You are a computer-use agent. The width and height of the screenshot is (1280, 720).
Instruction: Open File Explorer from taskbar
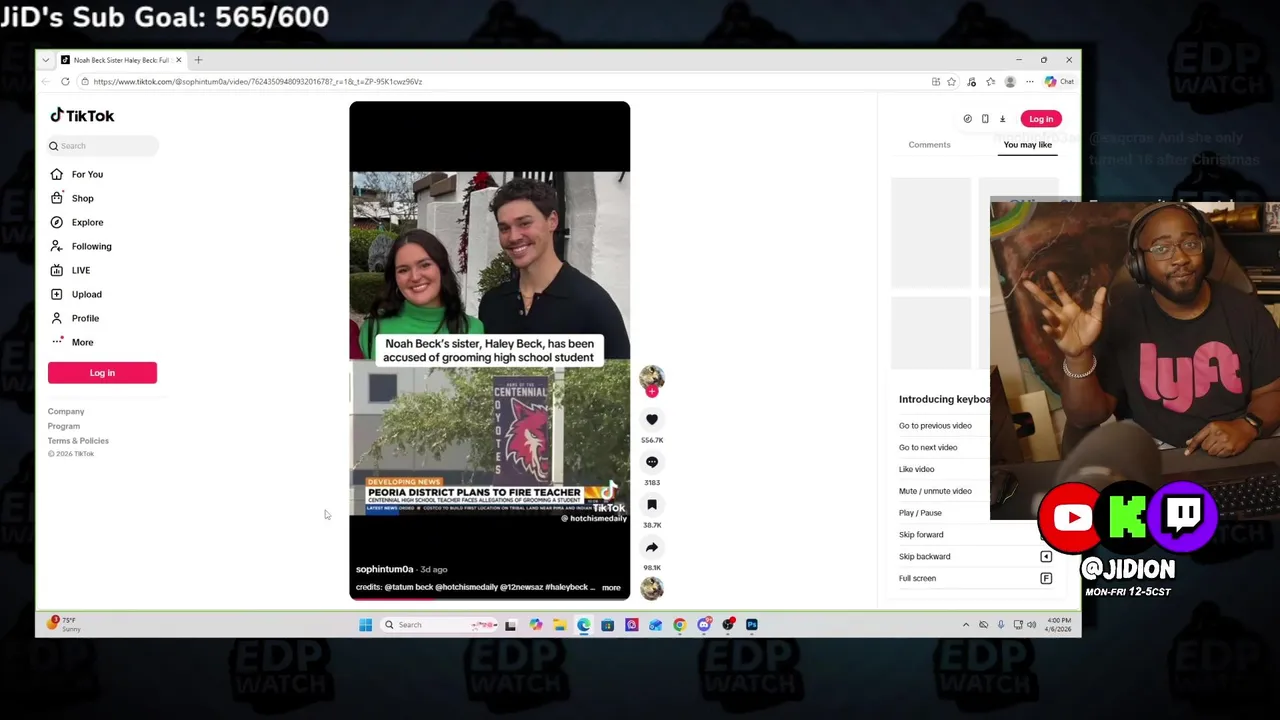pyautogui.click(x=559, y=625)
